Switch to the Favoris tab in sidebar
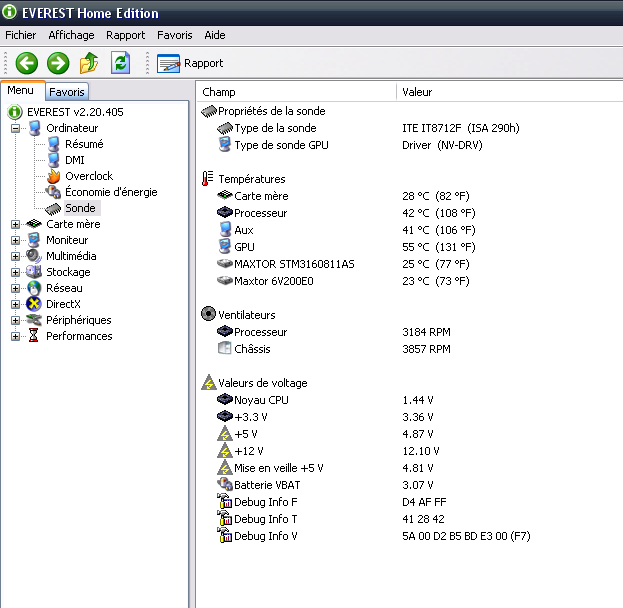The height and width of the screenshot is (608, 623). tap(67, 92)
